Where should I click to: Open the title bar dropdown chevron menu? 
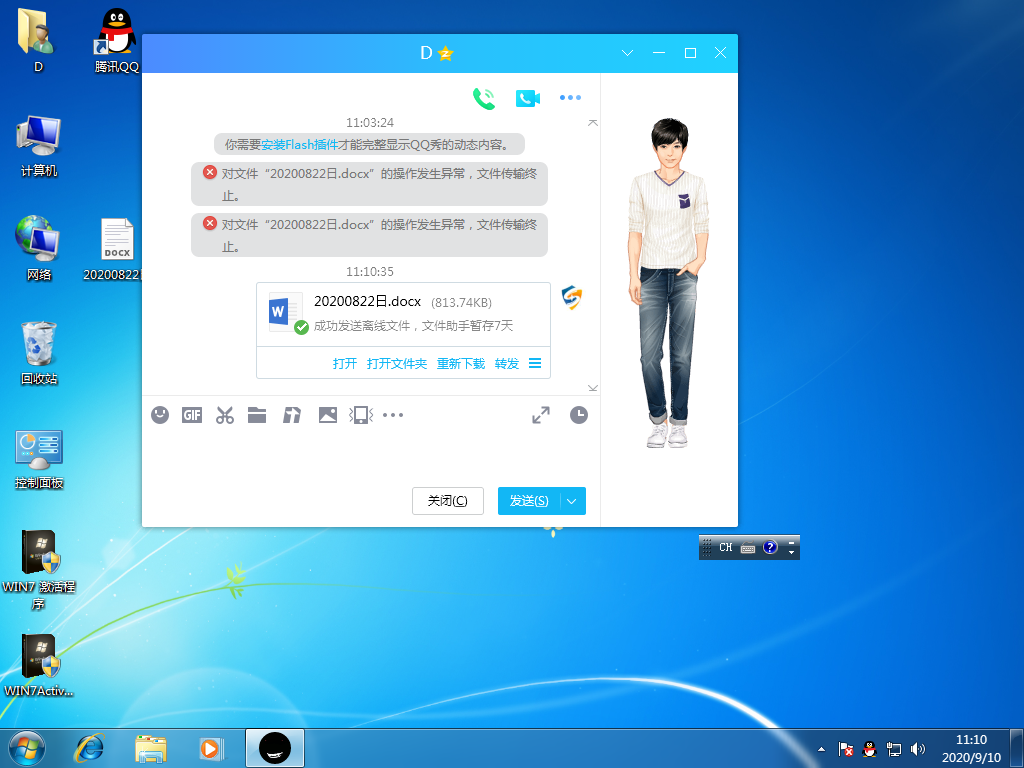click(x=628, y=53)
